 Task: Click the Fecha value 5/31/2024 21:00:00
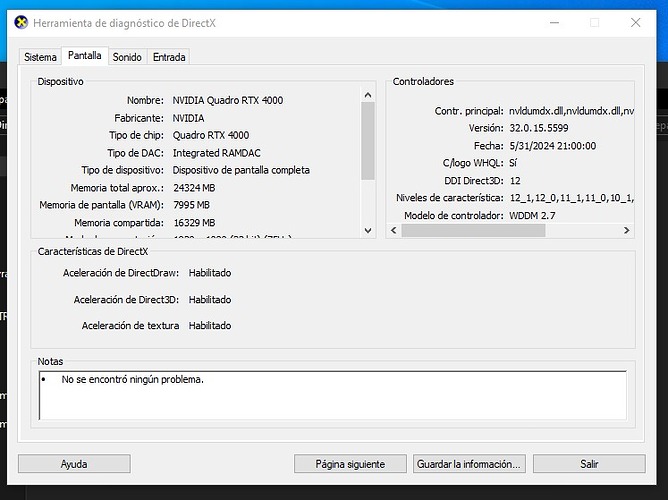pyautogui.click(x=553, y=146)
